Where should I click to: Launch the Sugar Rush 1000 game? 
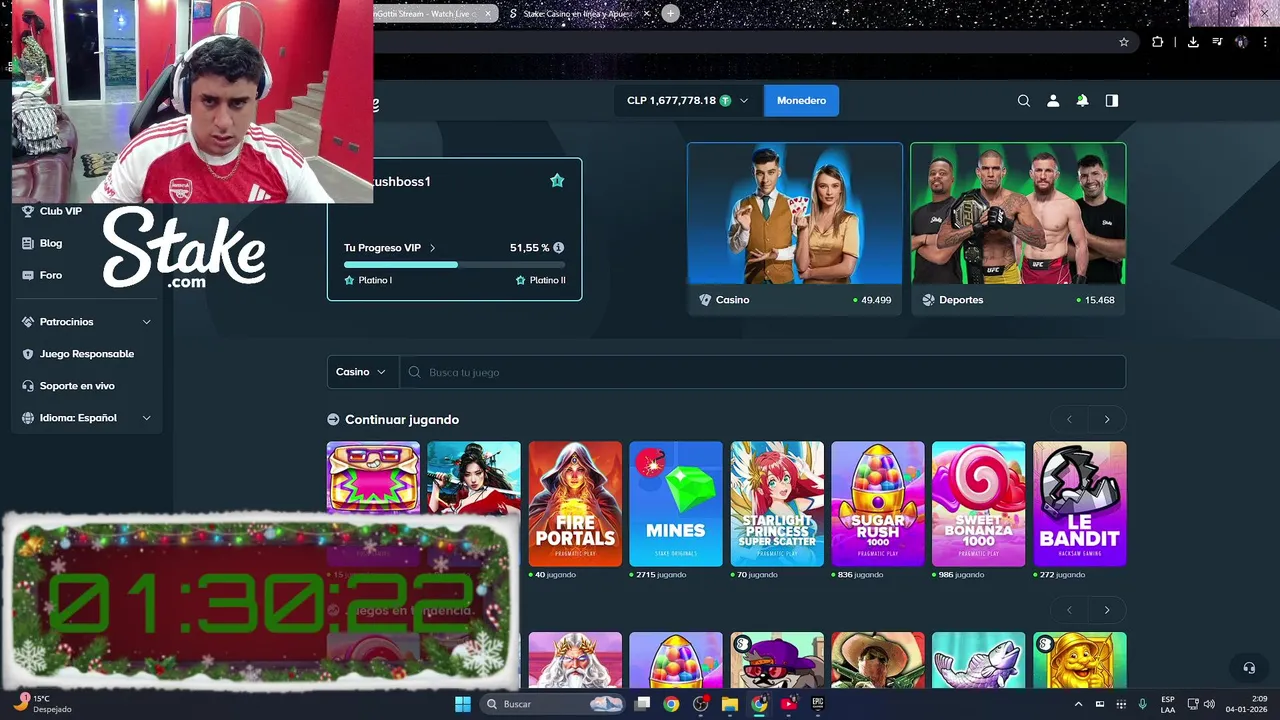(x=878, y=504)
